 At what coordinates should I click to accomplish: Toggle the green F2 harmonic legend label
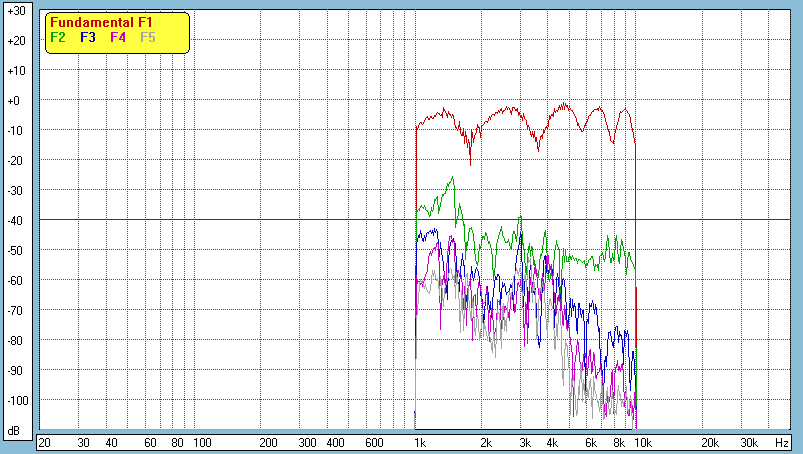coord(58,37)
